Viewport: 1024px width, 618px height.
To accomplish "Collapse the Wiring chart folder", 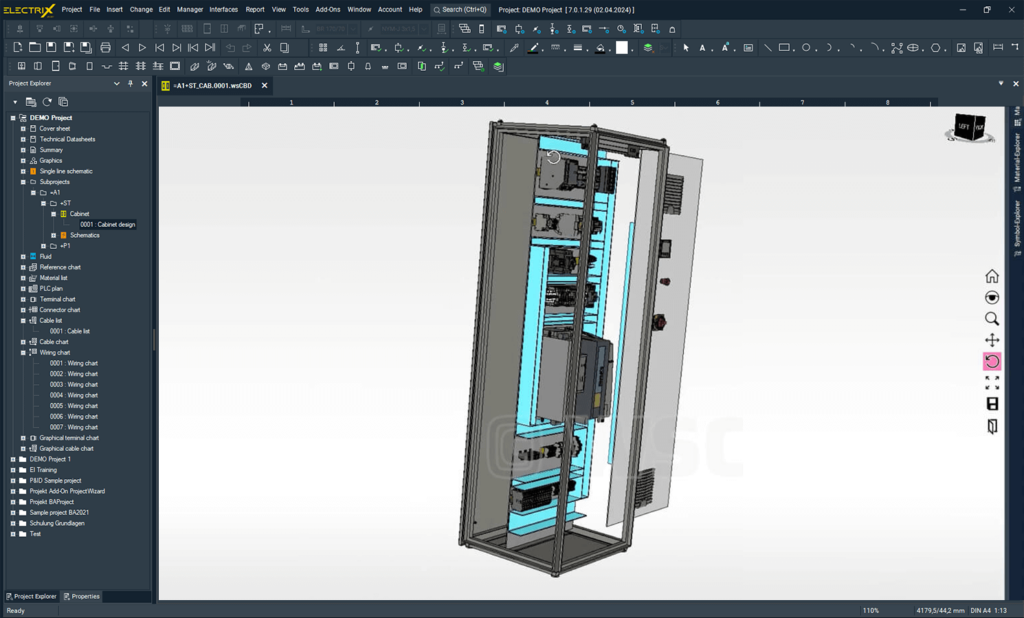I will tap(21, 352).
